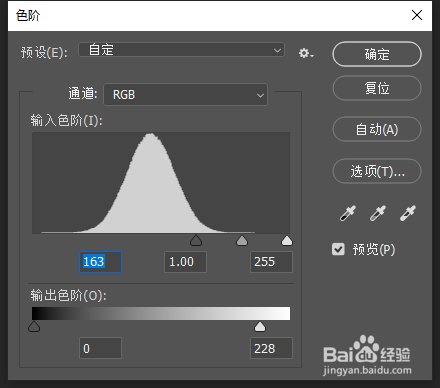Image resolution: width=440 pixels, height=388 pixels.
Task: Click the output black slider handle
Action: [34, 326]
